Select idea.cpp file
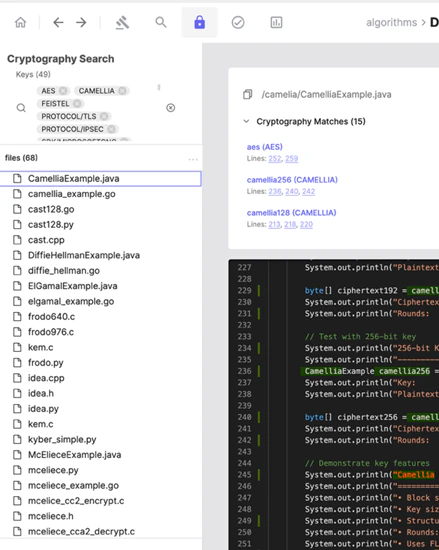Viewport: 439px width, 550px height. [101, 378]
